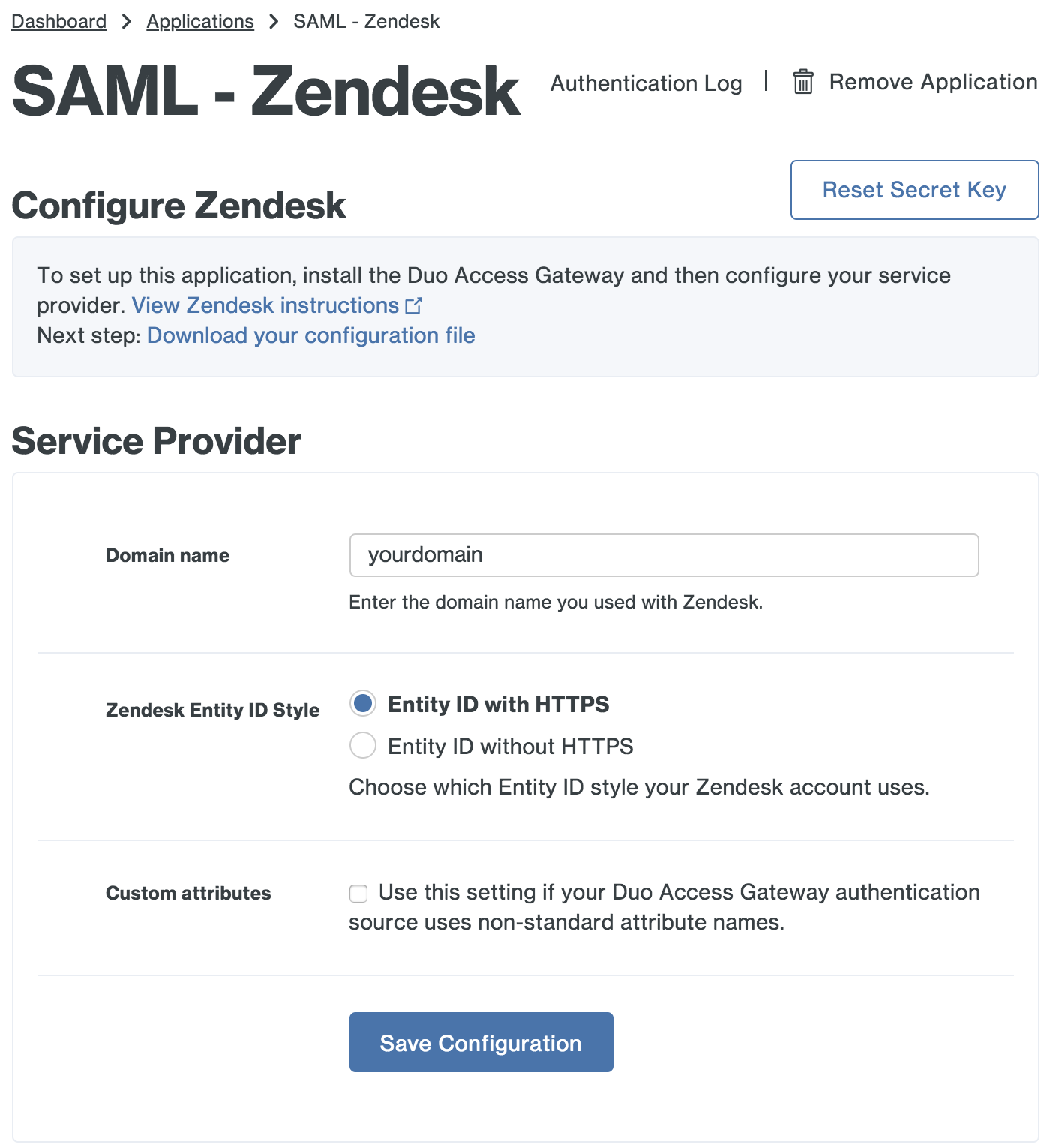Click Remove Application
The height and width of the screenshot is (1148, 1056).
click(x=933, y=82)
